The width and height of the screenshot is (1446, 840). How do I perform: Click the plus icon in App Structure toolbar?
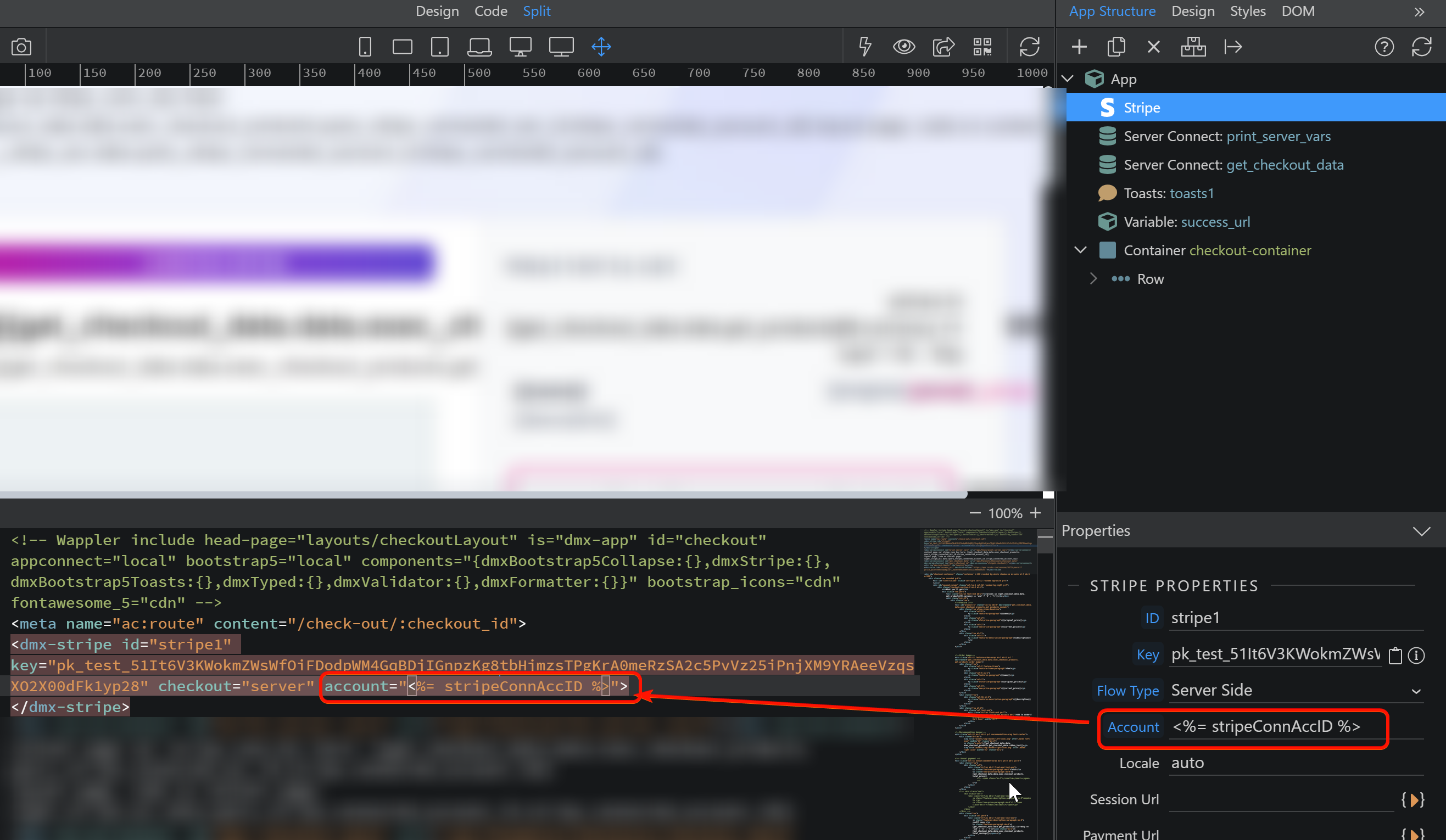point(1079,47)
